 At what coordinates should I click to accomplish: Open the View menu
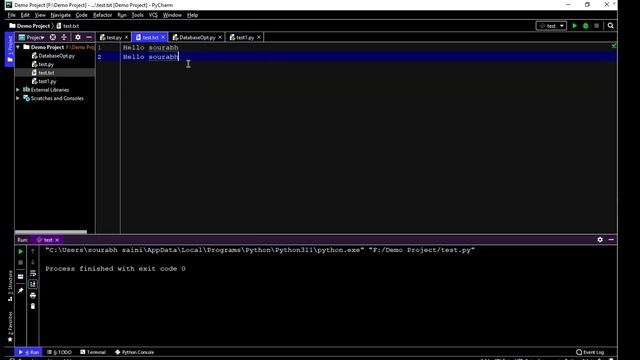(40, 15)
